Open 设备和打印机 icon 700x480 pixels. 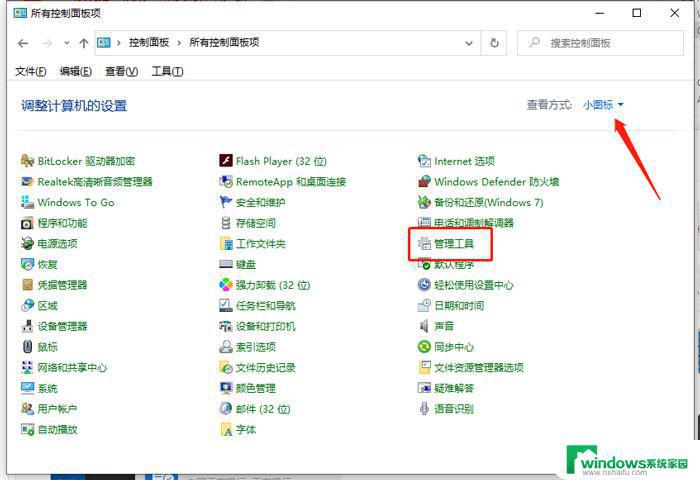click(226, 326)
